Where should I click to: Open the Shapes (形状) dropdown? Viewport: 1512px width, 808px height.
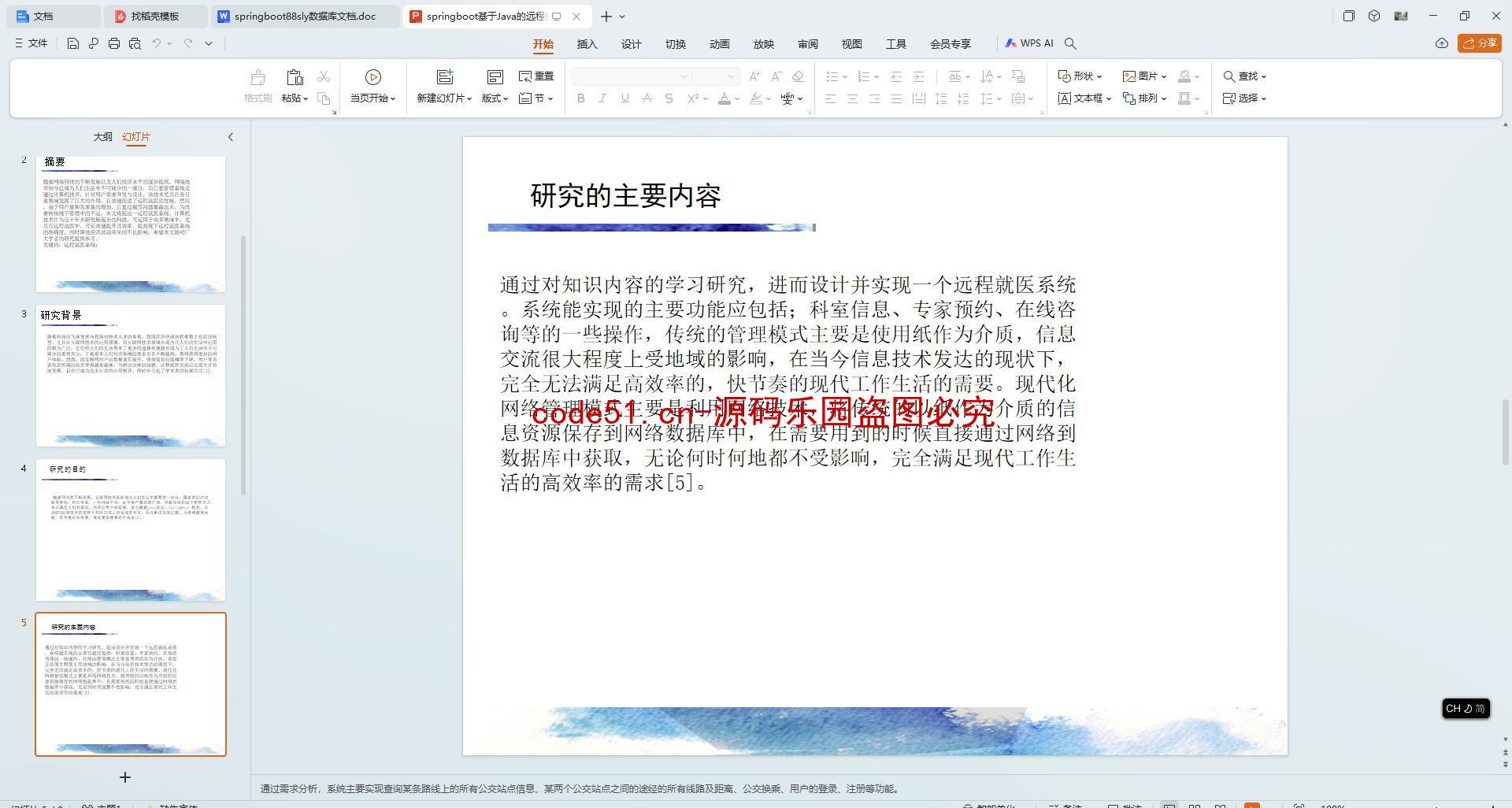tap(1080, 76)
